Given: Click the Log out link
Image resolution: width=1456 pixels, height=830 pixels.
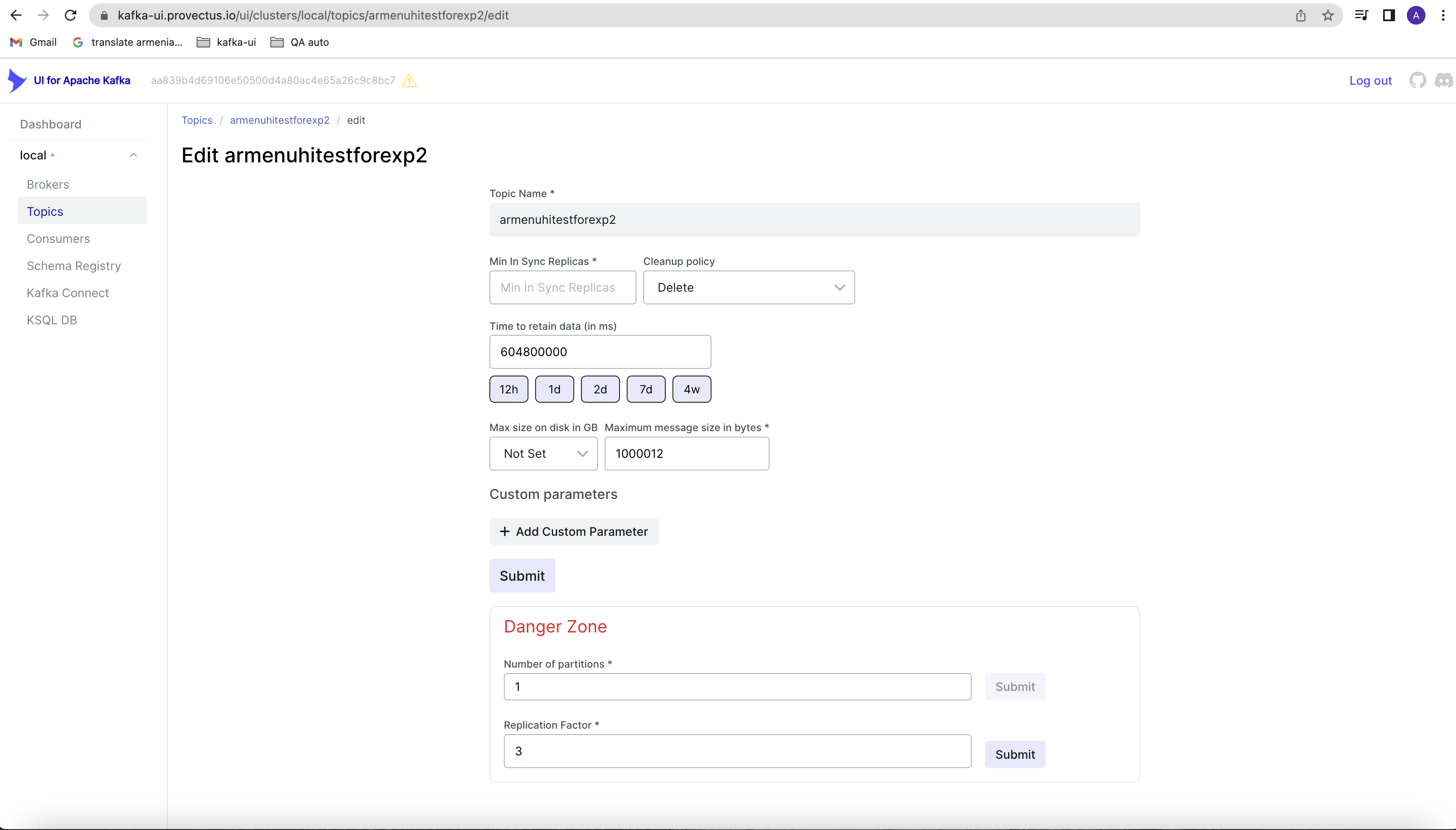Looking at the screenshot, I should click(x=1370, y=81).
